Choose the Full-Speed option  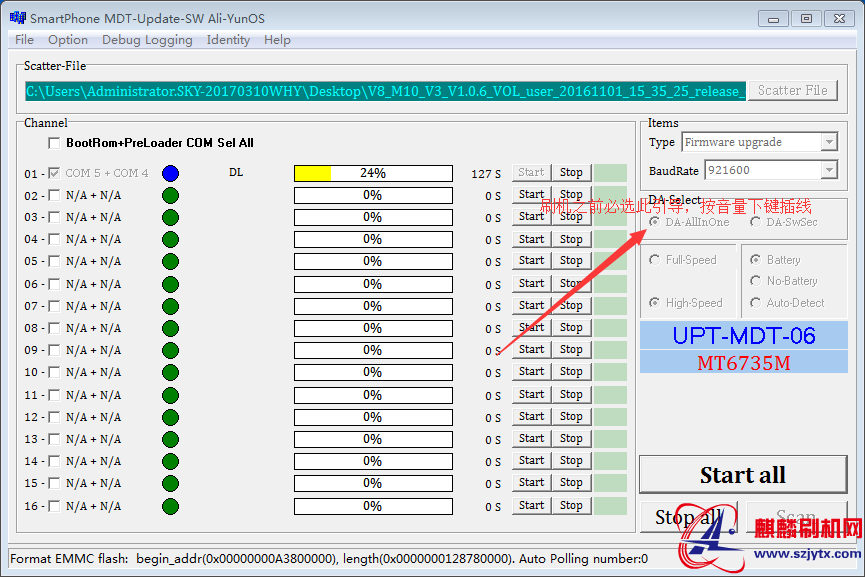pyautogui.click(x=655, y=260)
